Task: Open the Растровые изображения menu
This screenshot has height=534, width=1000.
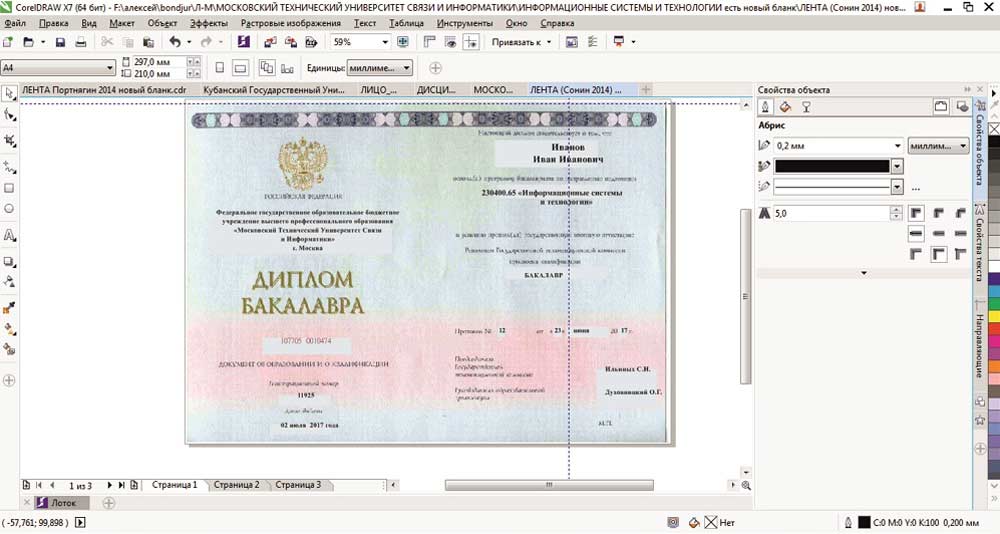Action: click(x=290, y=23)
